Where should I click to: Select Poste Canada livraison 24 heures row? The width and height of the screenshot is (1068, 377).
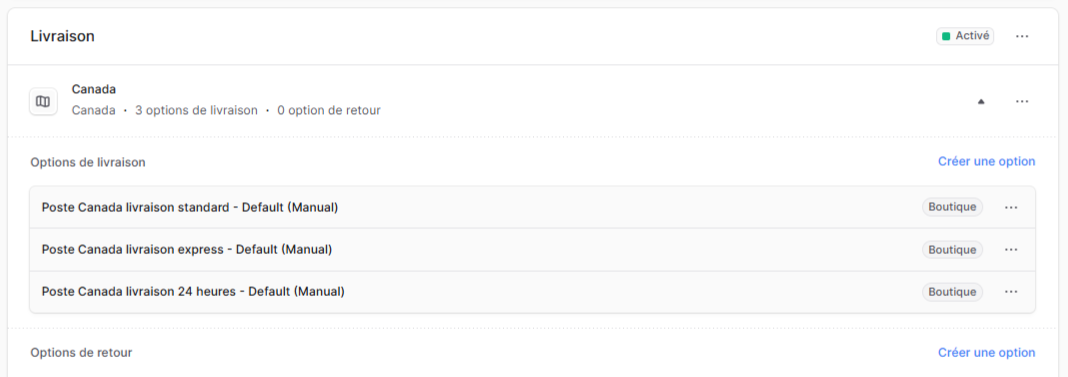(532, 292)
